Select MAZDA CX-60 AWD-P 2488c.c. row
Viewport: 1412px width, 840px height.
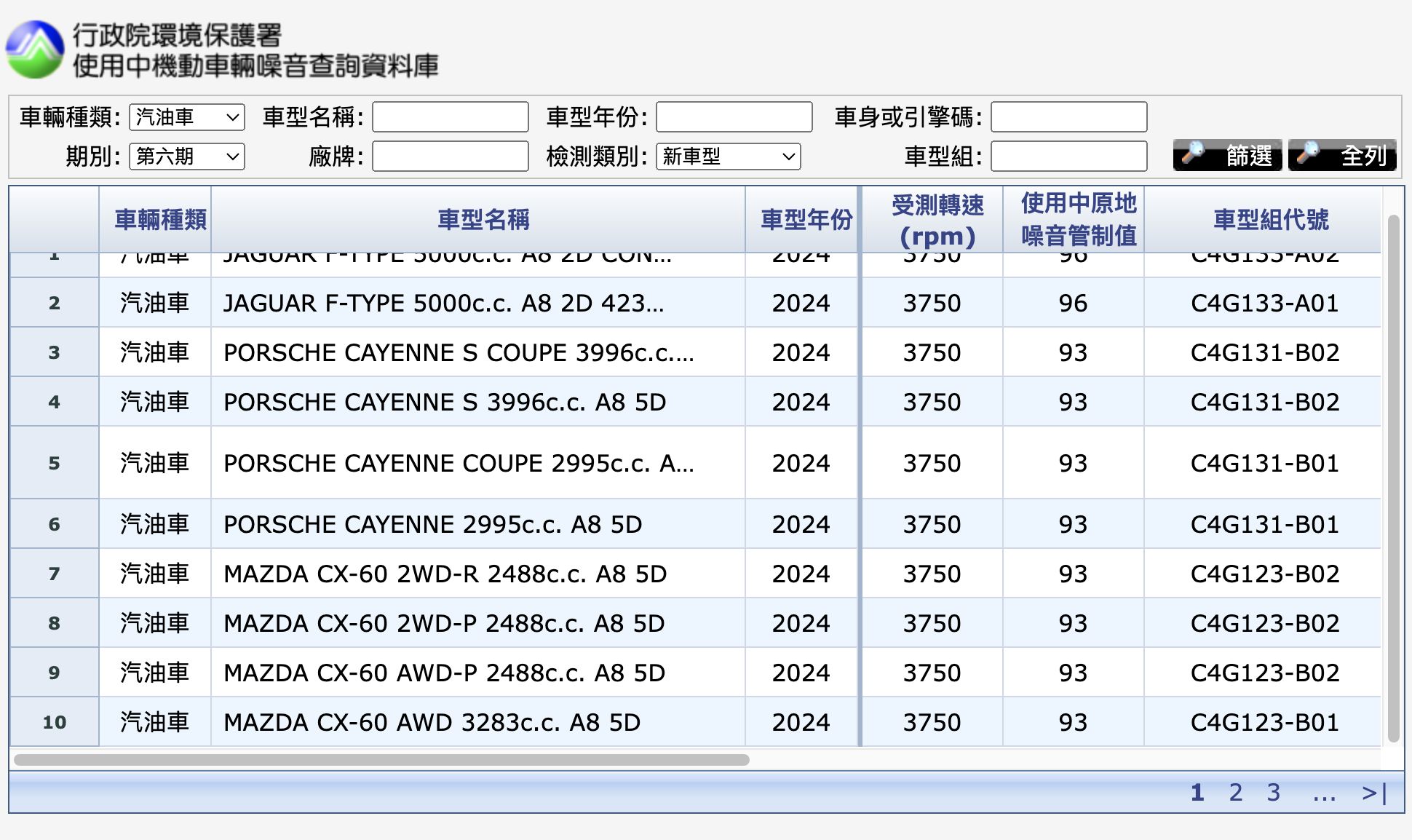695,673
